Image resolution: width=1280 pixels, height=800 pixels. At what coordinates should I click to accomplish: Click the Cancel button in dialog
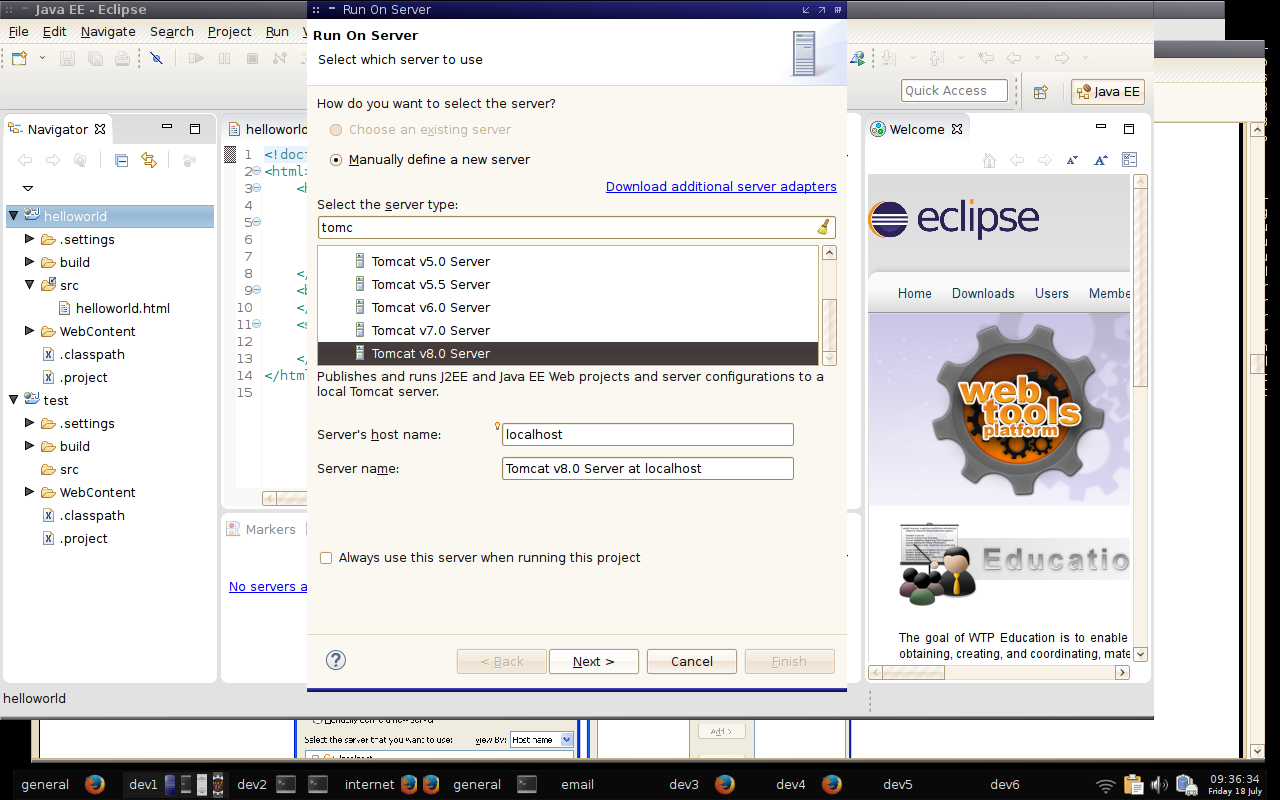click(692, 662)
